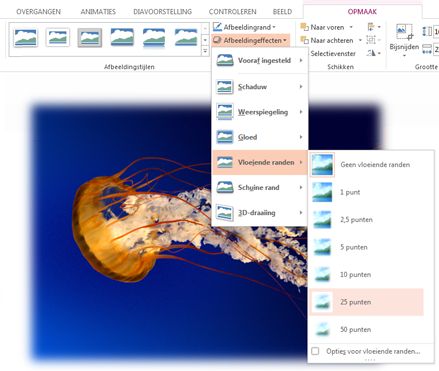Click the Naar achteren button
The height and width of the screenshot is (371, 439).
tap(327, 40)
